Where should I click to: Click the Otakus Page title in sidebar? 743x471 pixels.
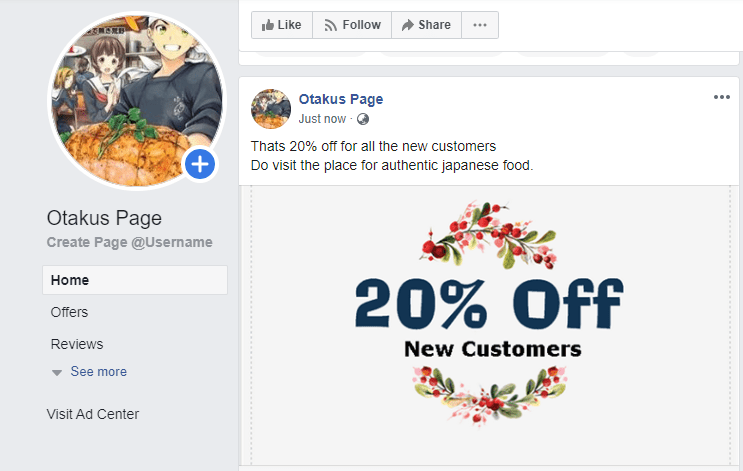[x=104, y=219]
